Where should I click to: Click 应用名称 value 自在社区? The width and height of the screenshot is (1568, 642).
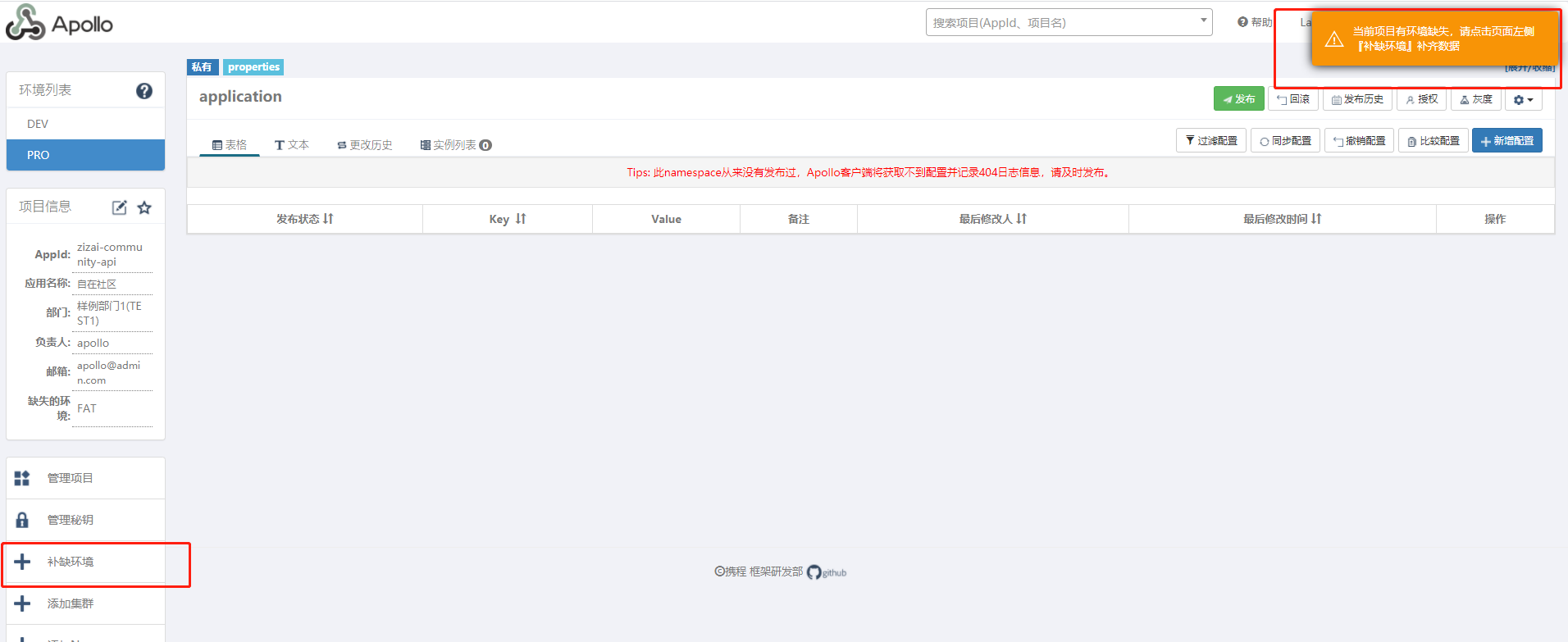click(97, 284)
